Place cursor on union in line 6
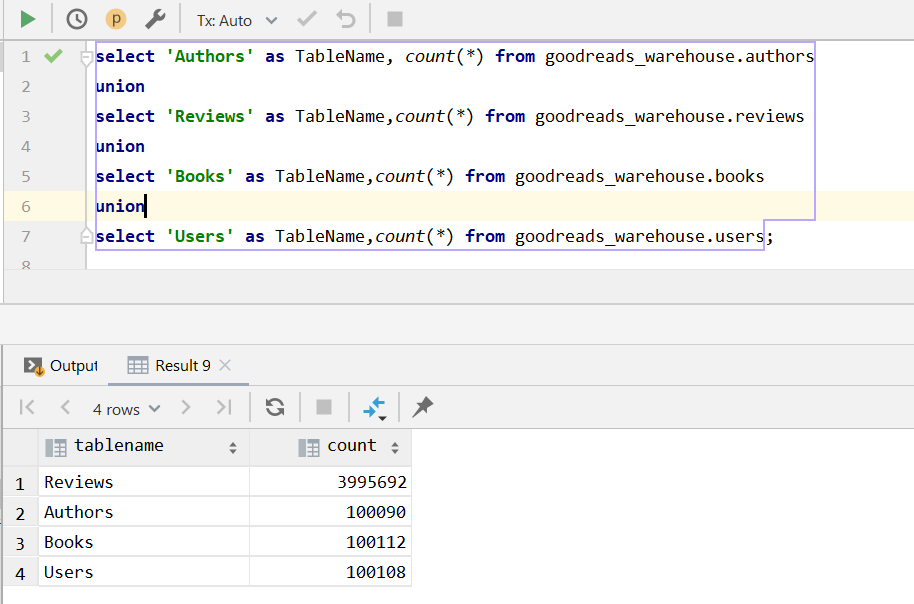 click(x=120, y=206)
